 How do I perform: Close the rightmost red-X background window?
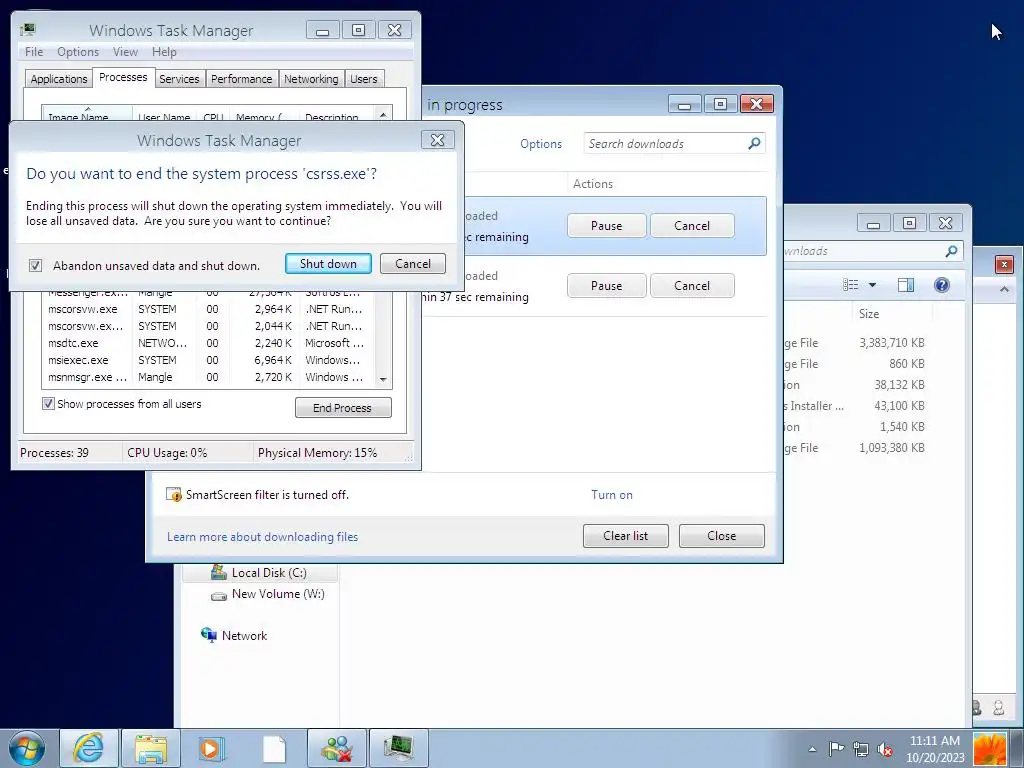tap(1004, 264)
